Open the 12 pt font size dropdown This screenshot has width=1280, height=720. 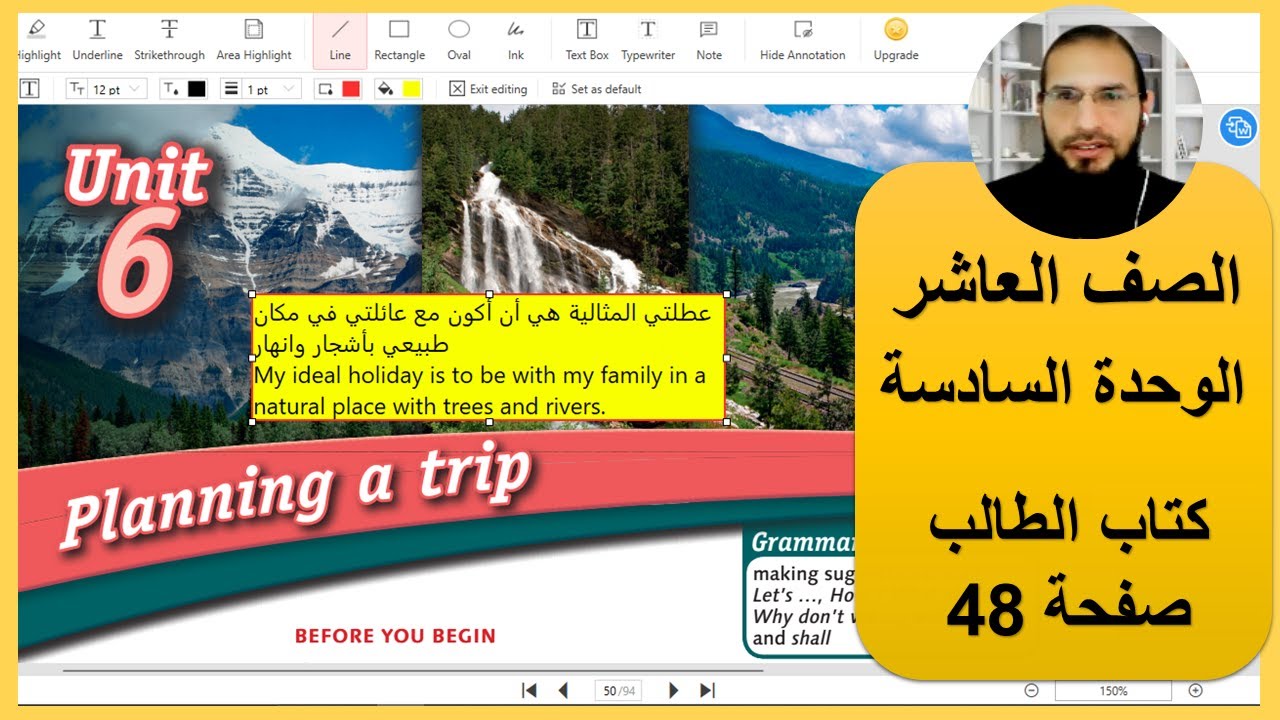pyautogui.click(x=107, y=89)
